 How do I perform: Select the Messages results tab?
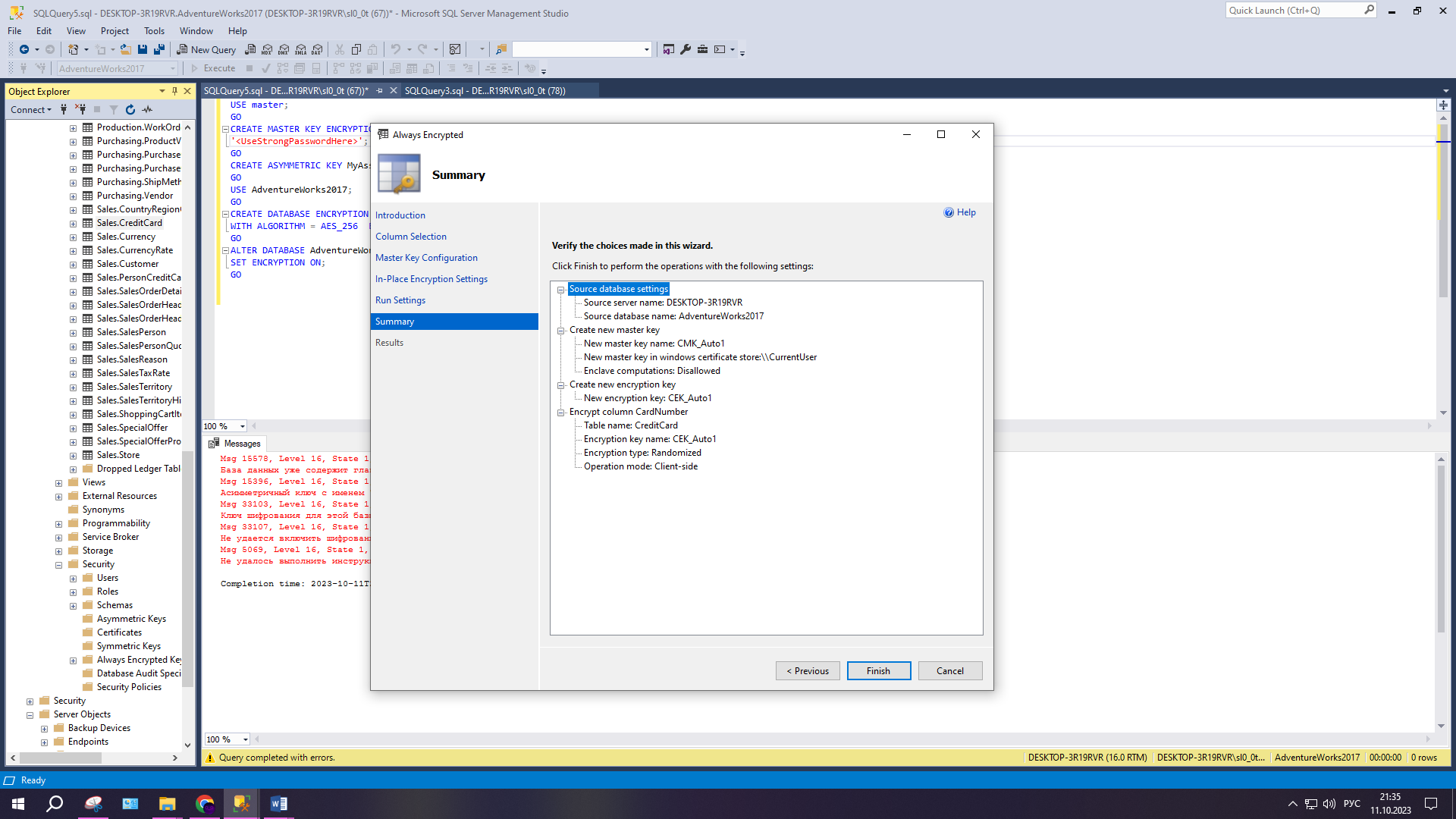pyautogui.click(x=235, y=444)
